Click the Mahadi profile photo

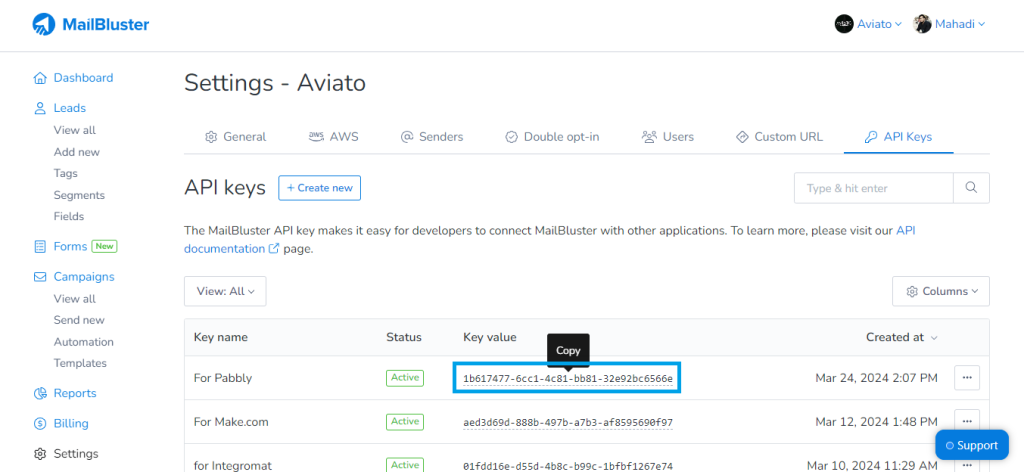click(x=922, y=24)
